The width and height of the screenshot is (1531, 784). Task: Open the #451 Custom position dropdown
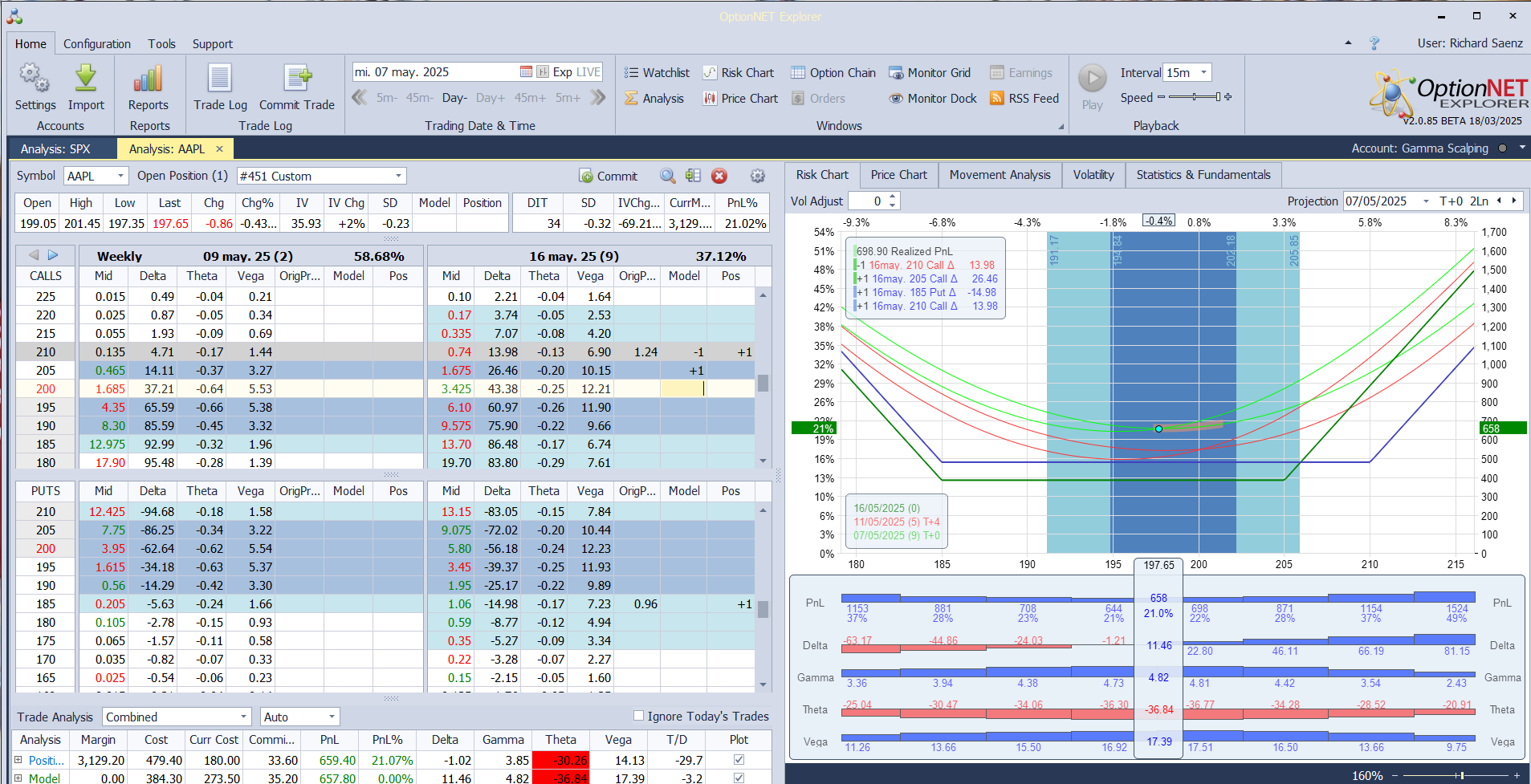coord(398,176)
